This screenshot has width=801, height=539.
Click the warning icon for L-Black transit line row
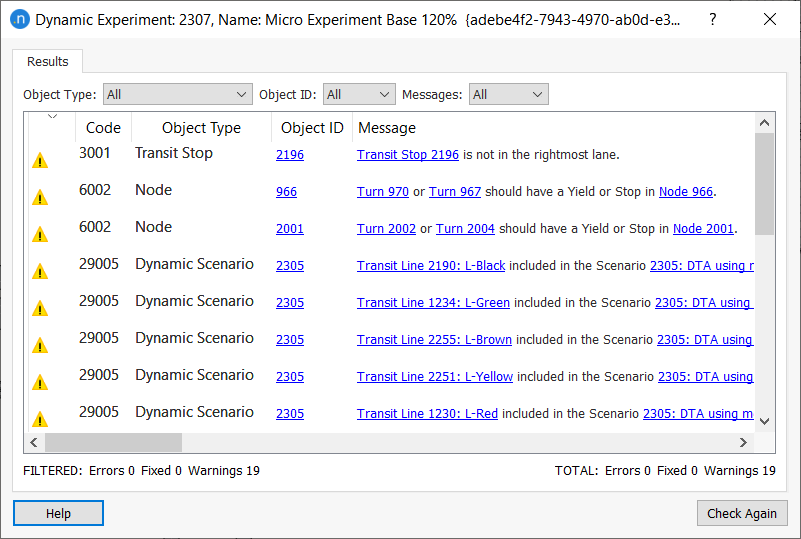pyautogui.click(x=40, y=271)
